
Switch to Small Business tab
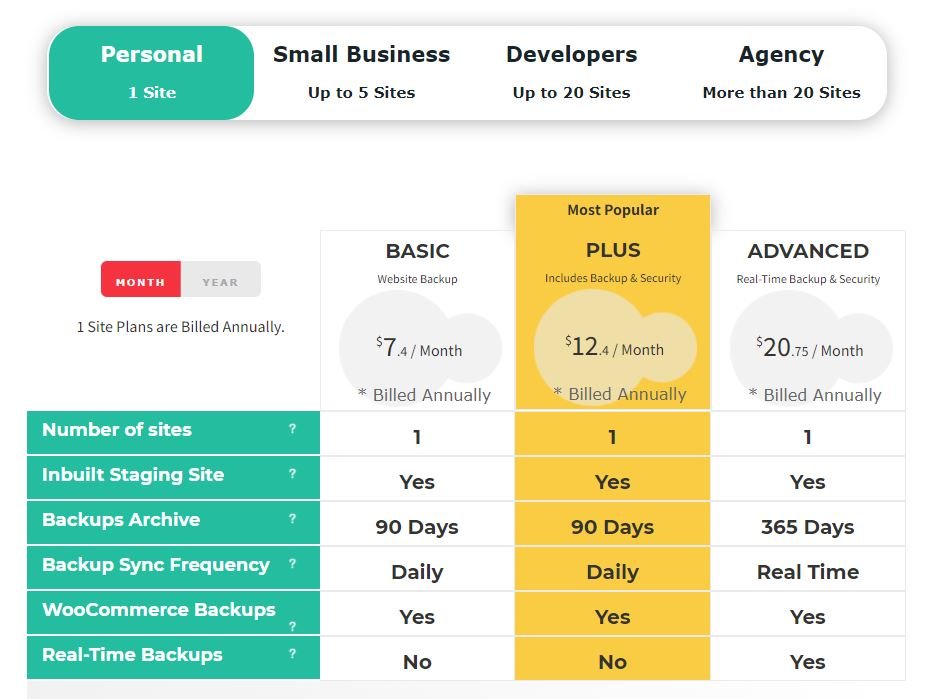[x=361, y=72]
